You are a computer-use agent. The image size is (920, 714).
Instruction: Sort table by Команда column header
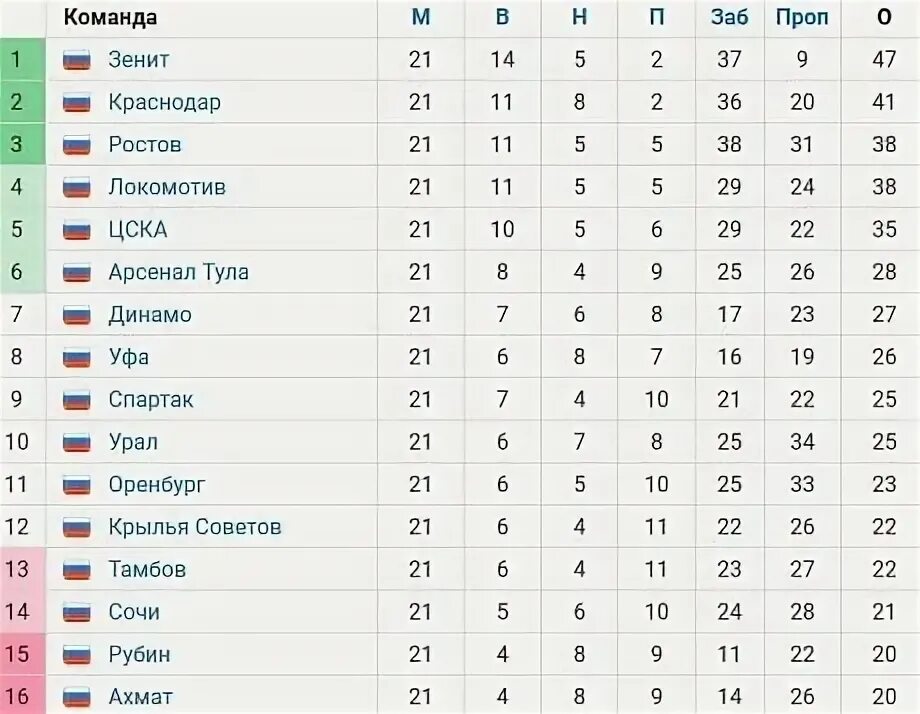point(110,17)
